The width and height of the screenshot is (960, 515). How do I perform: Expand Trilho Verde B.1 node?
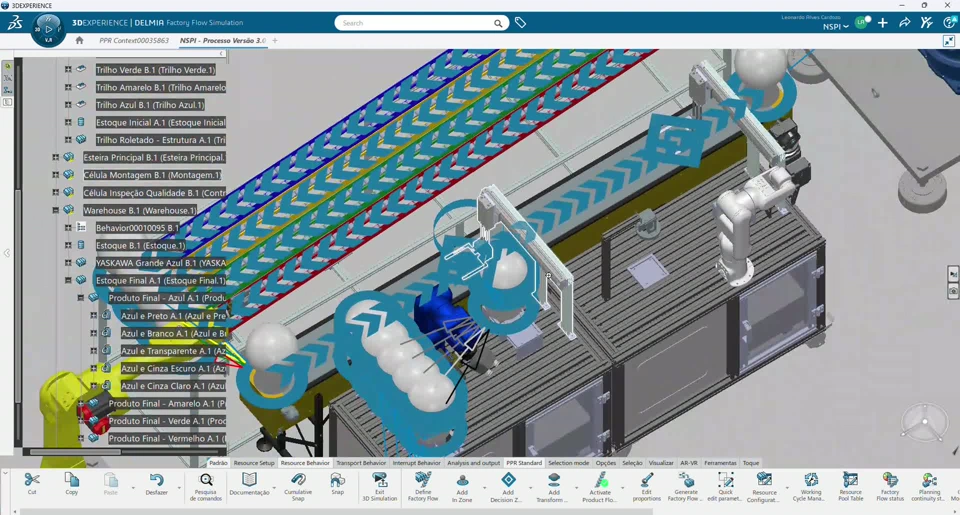[x=68, y=70]
